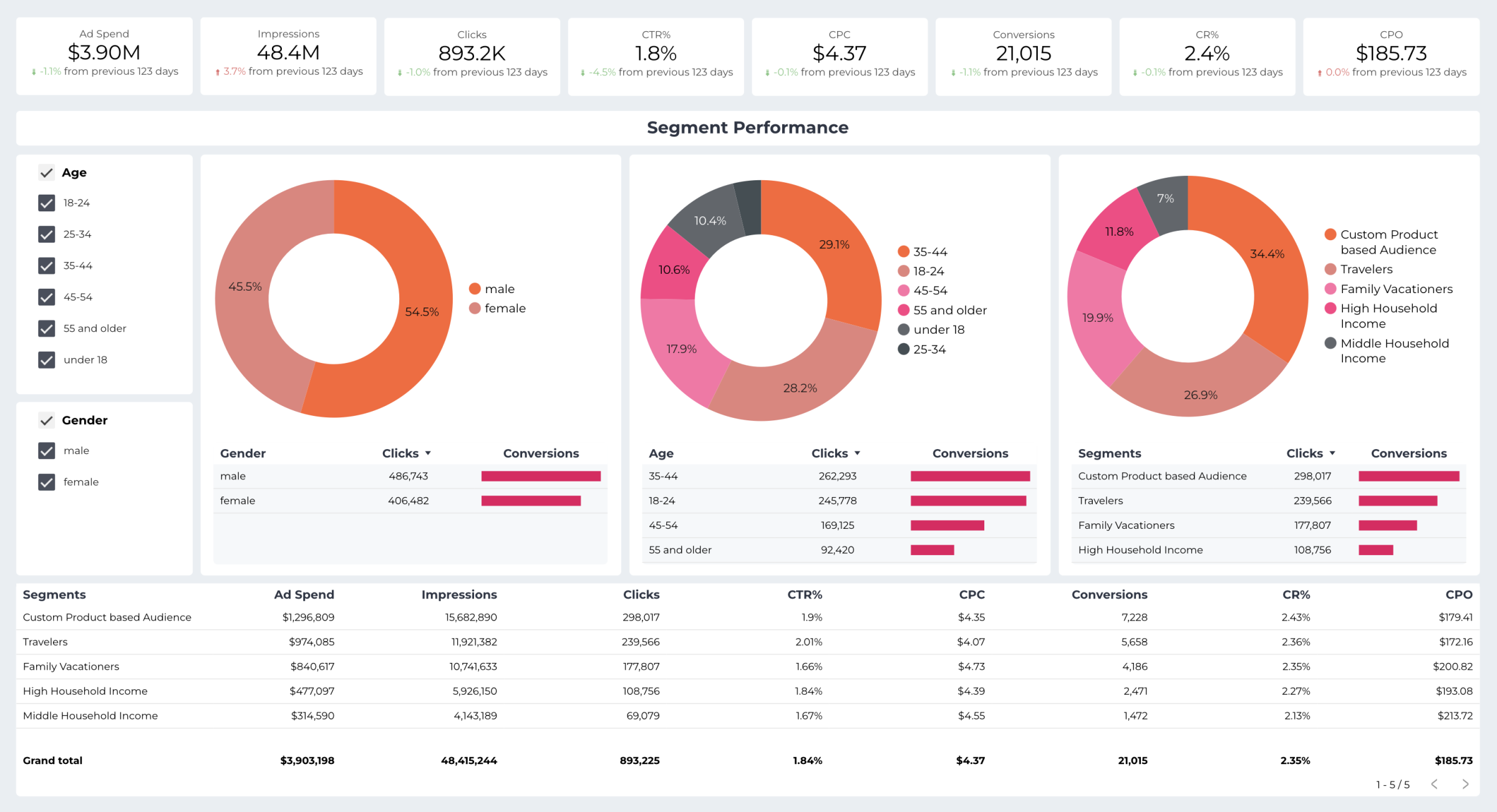Screen dimensions: 1497x812
Task: Click the Family Vacationers legend dot
Action: [x=1330, y=288]
